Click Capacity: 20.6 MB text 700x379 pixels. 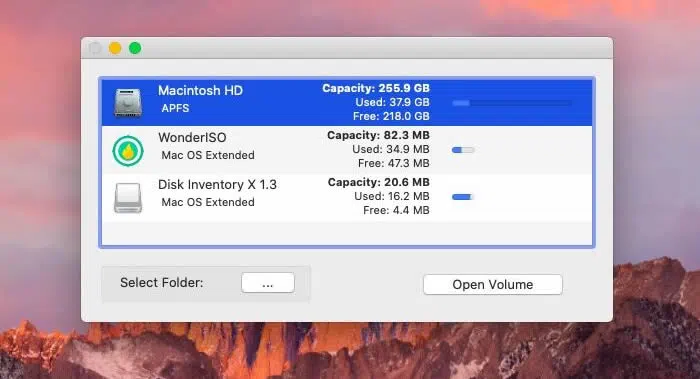(x=379, y=182)
